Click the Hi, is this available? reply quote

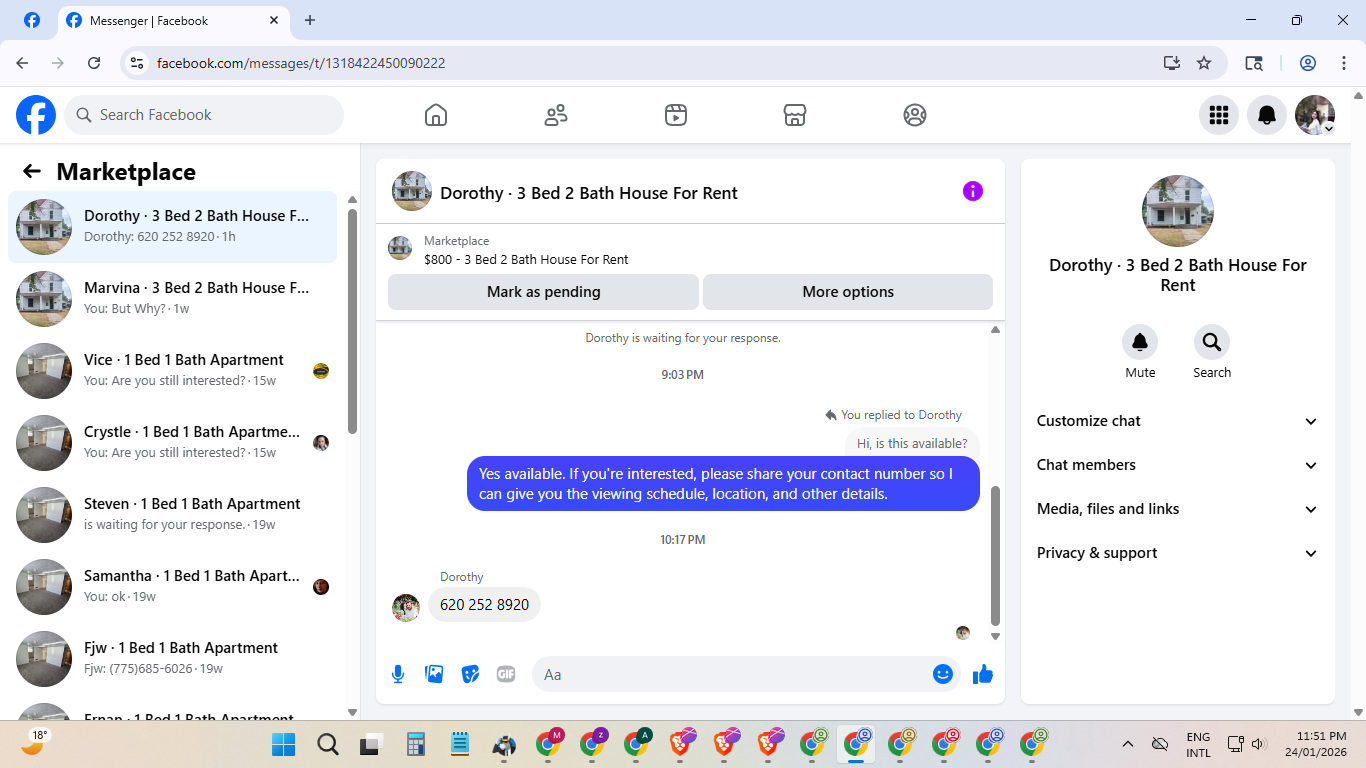click(x=912, y=443)
